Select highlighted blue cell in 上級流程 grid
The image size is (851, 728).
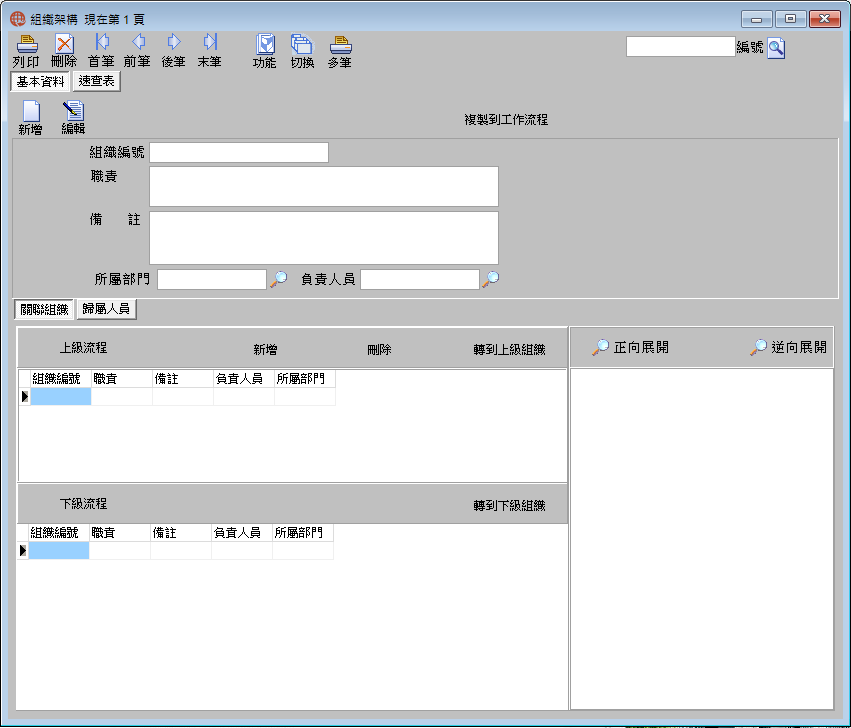pos(60,396)
